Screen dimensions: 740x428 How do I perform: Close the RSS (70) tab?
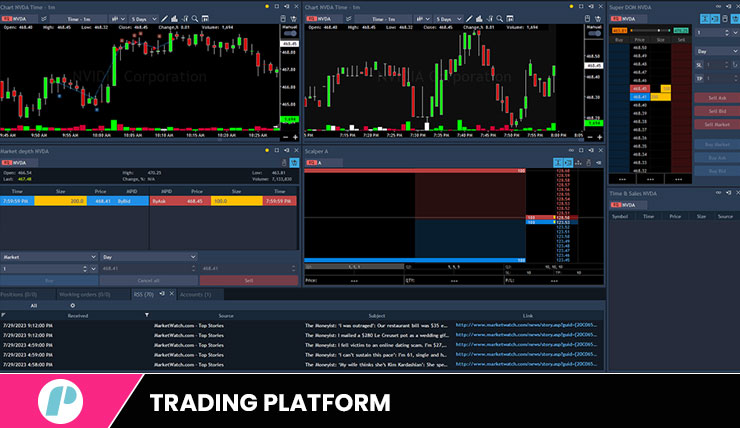[172, 294]
